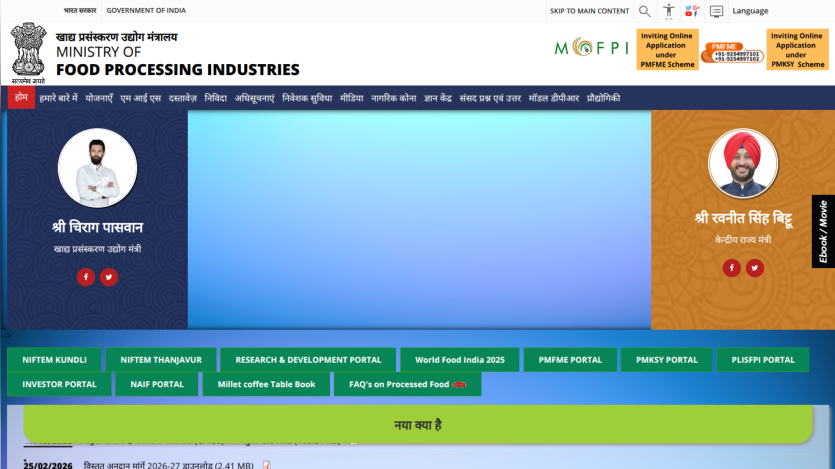Screen dimensions: 835x469
Task: Open the अधिसूचनाएं menu
Action: click(255, 98)
